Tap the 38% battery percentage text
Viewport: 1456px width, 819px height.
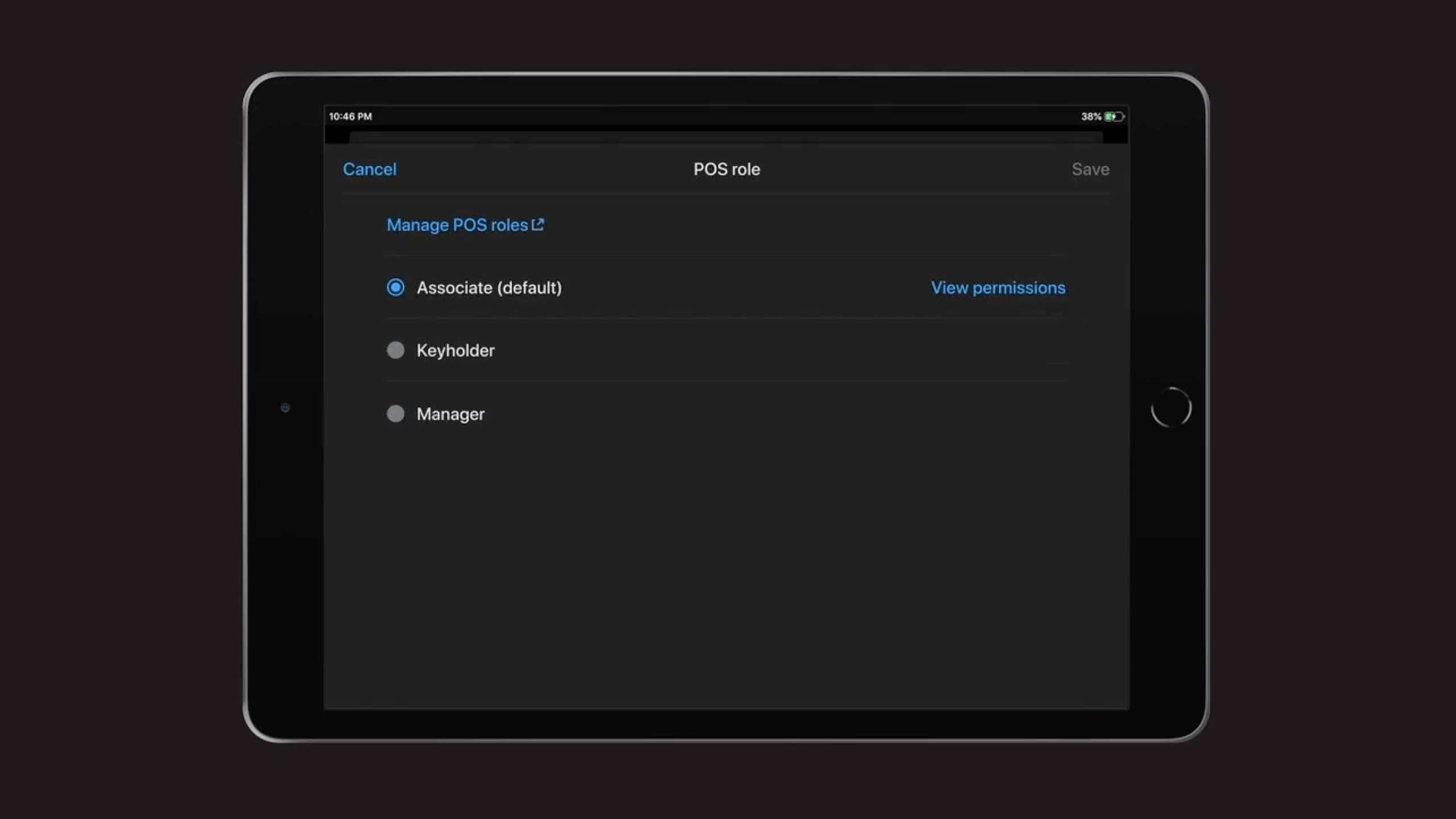click(x=1090, y=117)
